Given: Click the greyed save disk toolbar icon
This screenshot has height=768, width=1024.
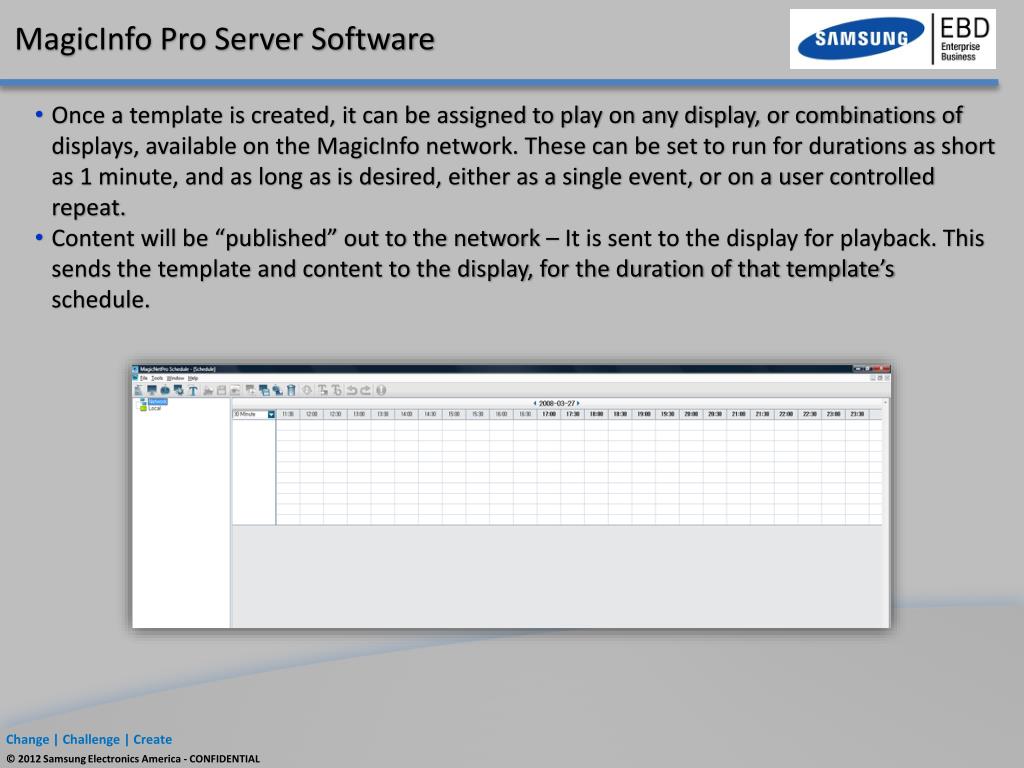Looking at the screenshot, I should pos(221,390).
